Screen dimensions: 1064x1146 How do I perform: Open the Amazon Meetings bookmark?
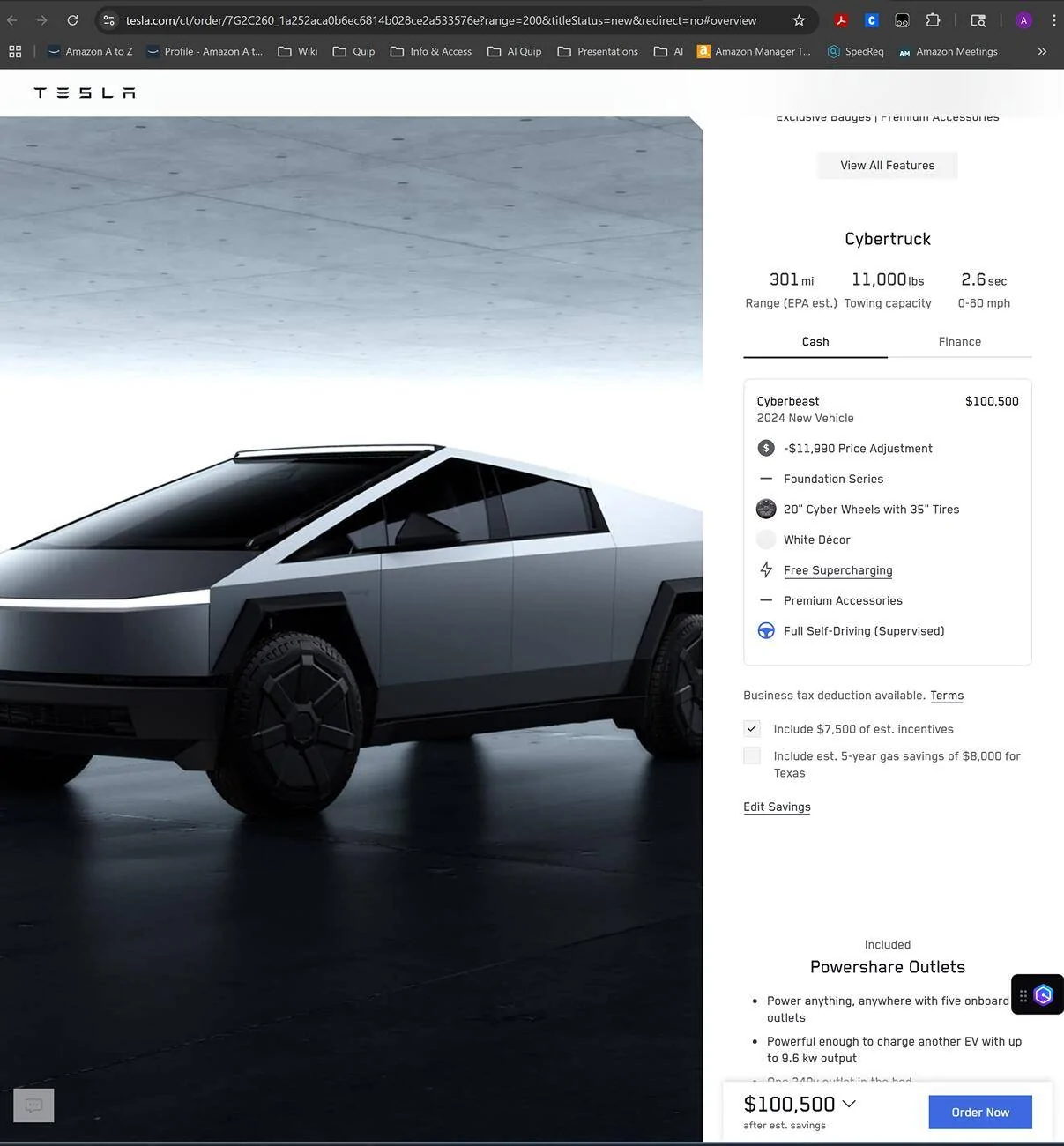[x=948, y=51]
